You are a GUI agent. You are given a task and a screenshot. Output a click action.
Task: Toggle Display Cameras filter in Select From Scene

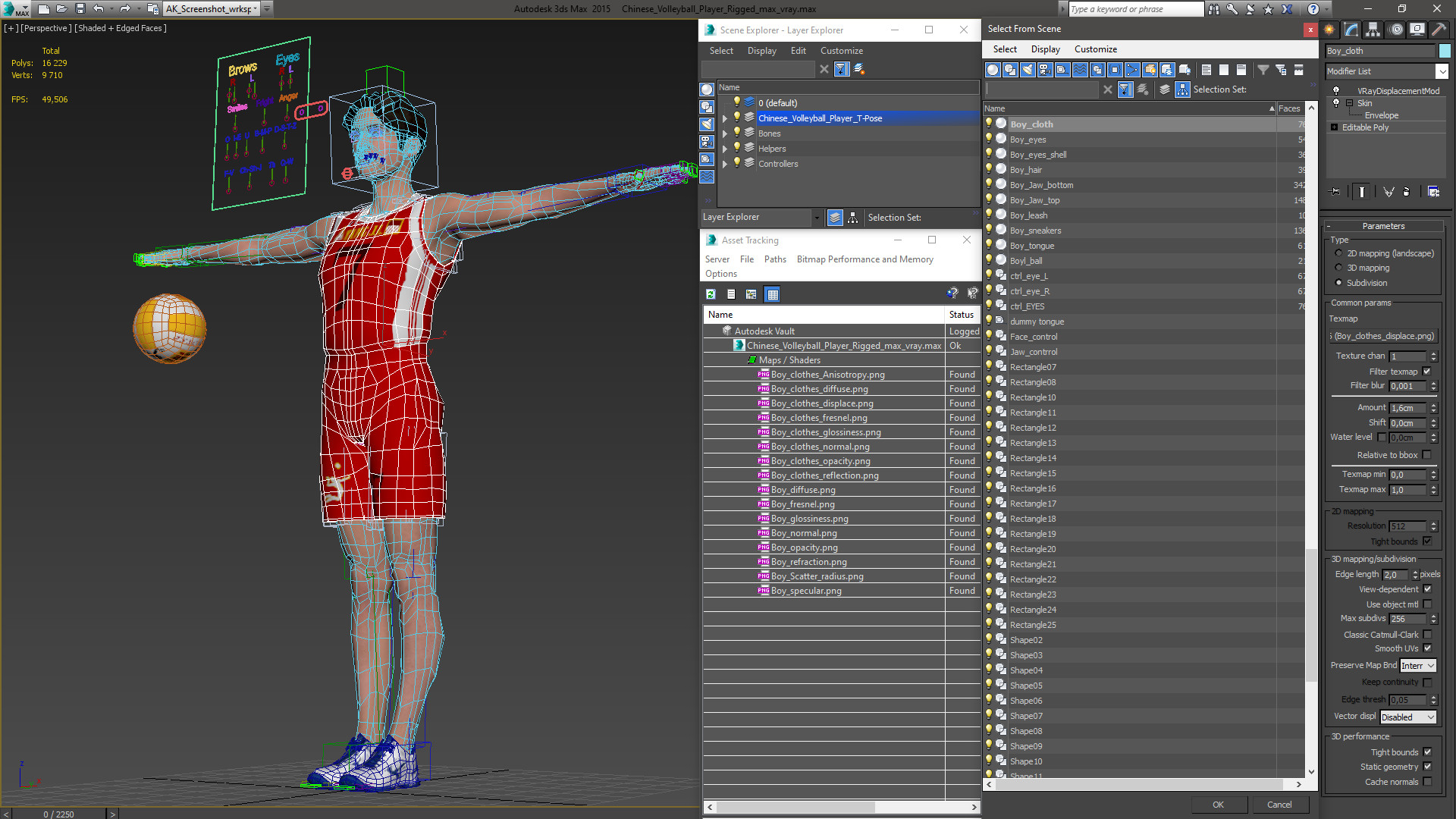click(x=1045, y=70)
